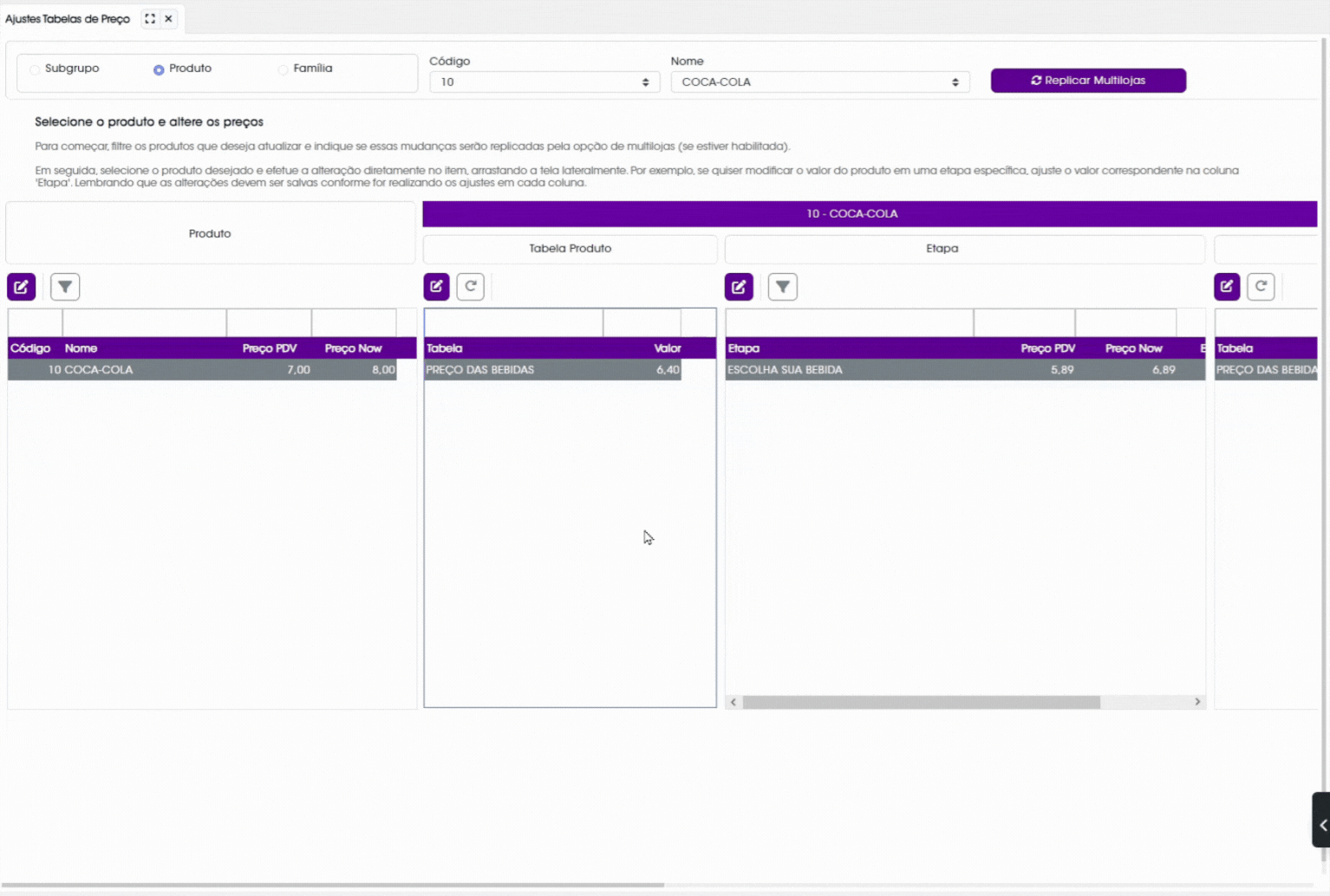Image resolution: width=1330 pixels, height=896 pixels.
Task: Sort by Valor column header
Action: tap(642, 348)
